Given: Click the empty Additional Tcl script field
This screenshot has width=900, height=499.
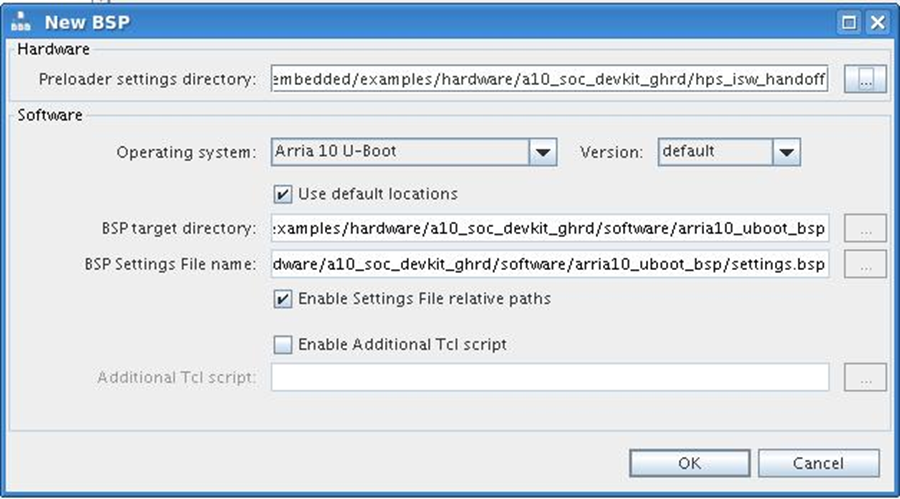Looking at the screenshot, I should tap(549, 377).
